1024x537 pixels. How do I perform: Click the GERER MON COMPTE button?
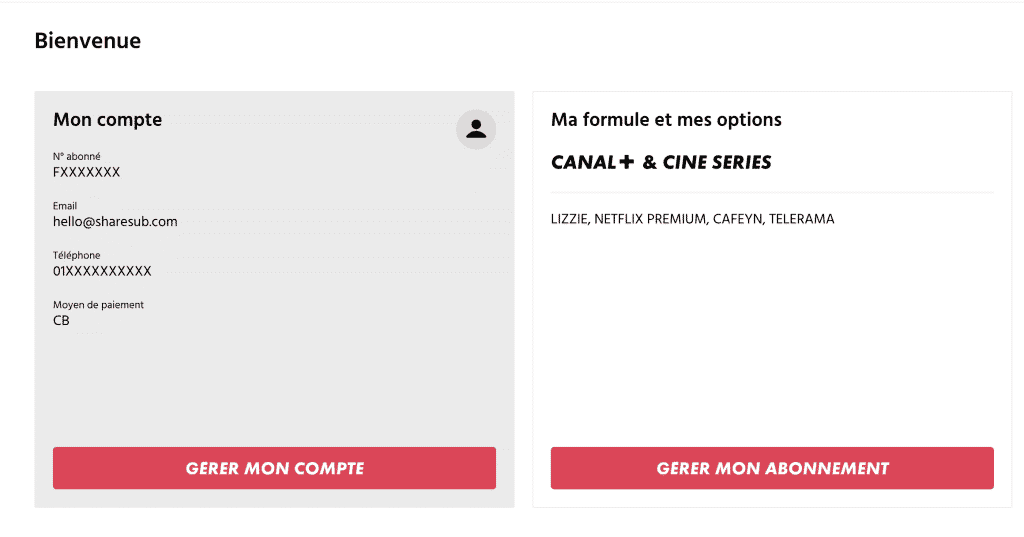point(274,468)
